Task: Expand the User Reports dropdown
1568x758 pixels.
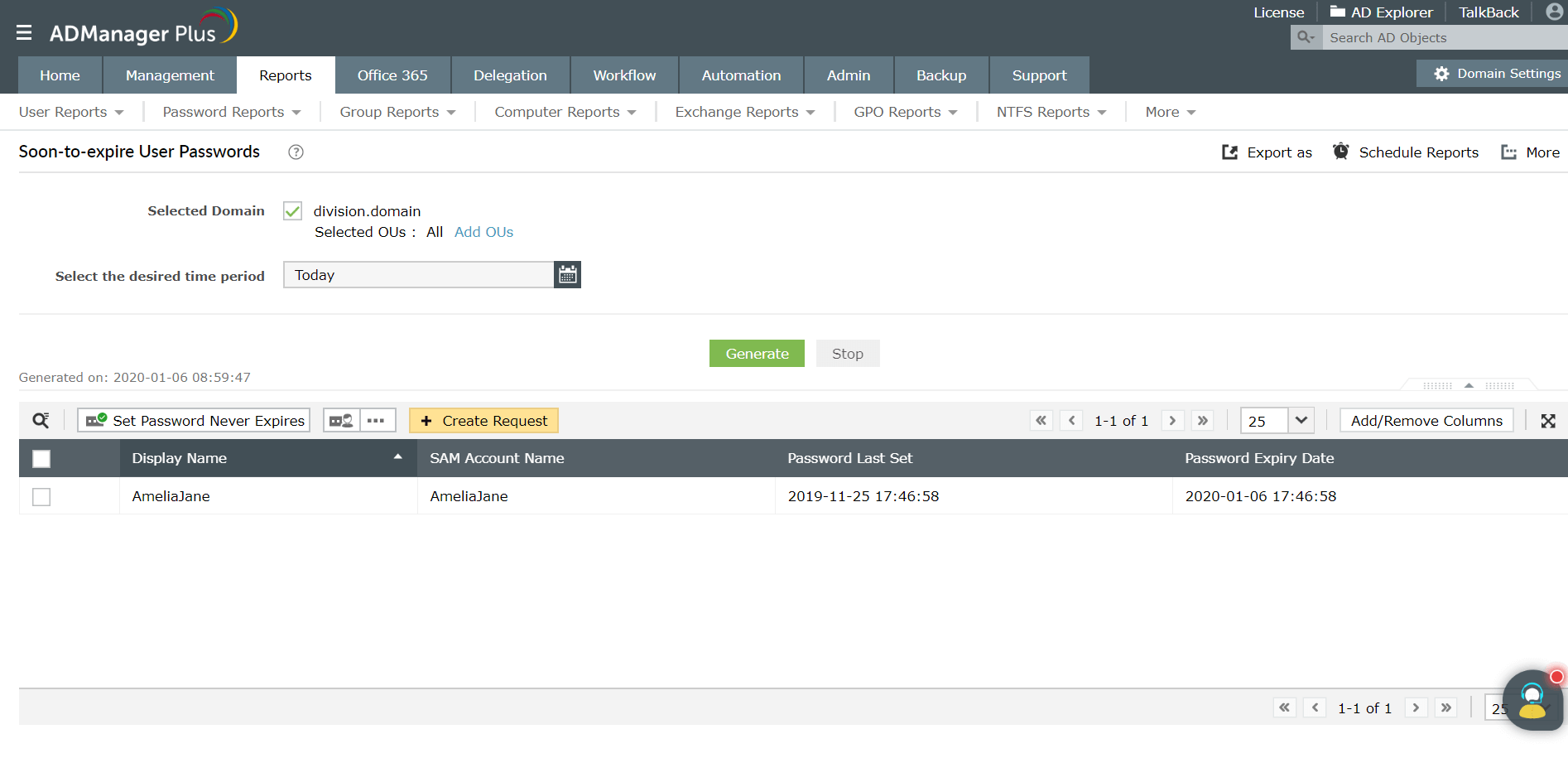Action: (x=71, y=112)
